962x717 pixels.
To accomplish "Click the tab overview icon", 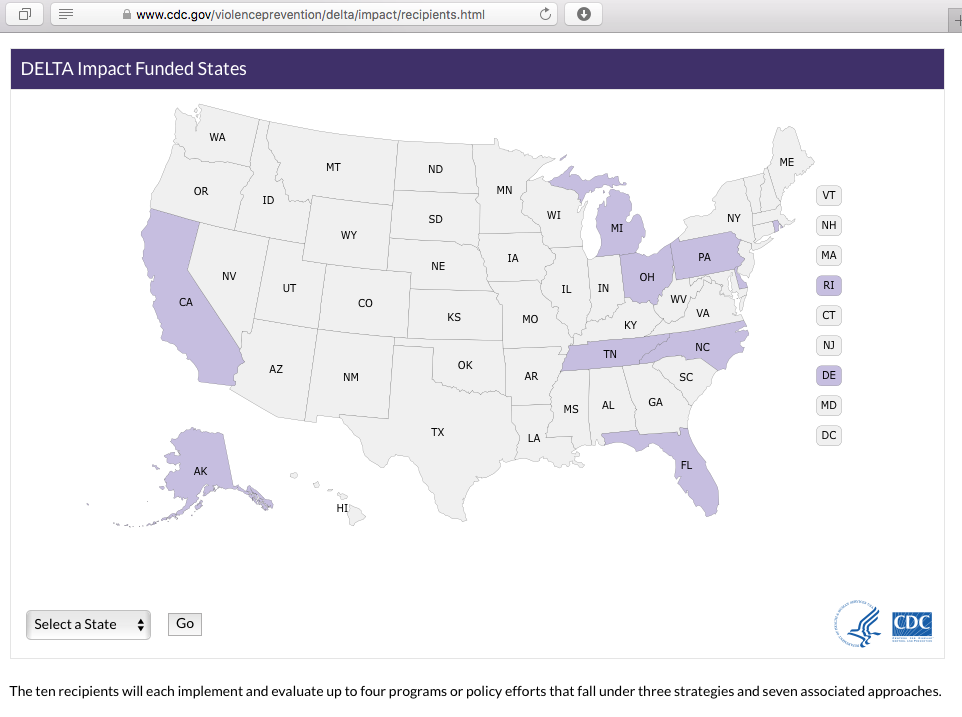I will tap(25, 14).
